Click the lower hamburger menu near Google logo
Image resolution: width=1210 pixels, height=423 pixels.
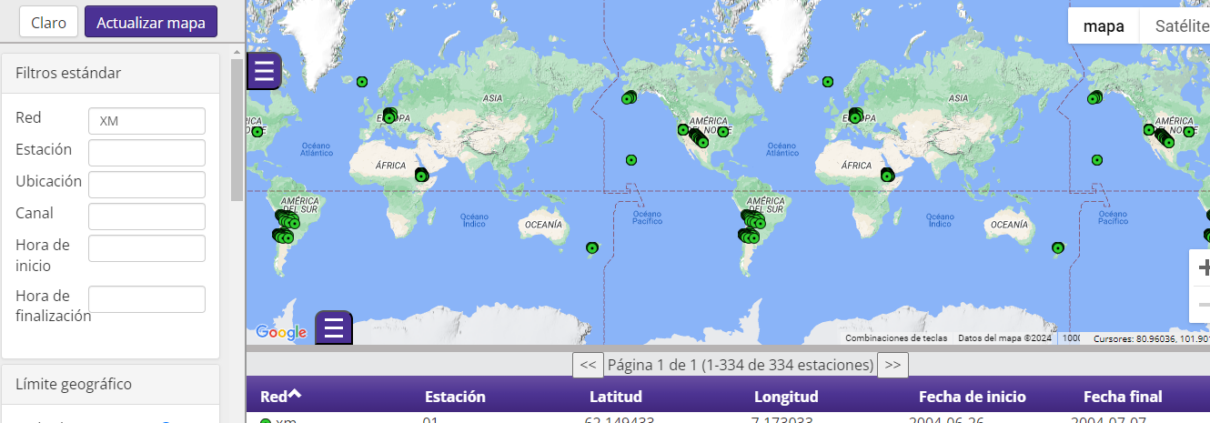pyautogui.click(x=334, y=327)
